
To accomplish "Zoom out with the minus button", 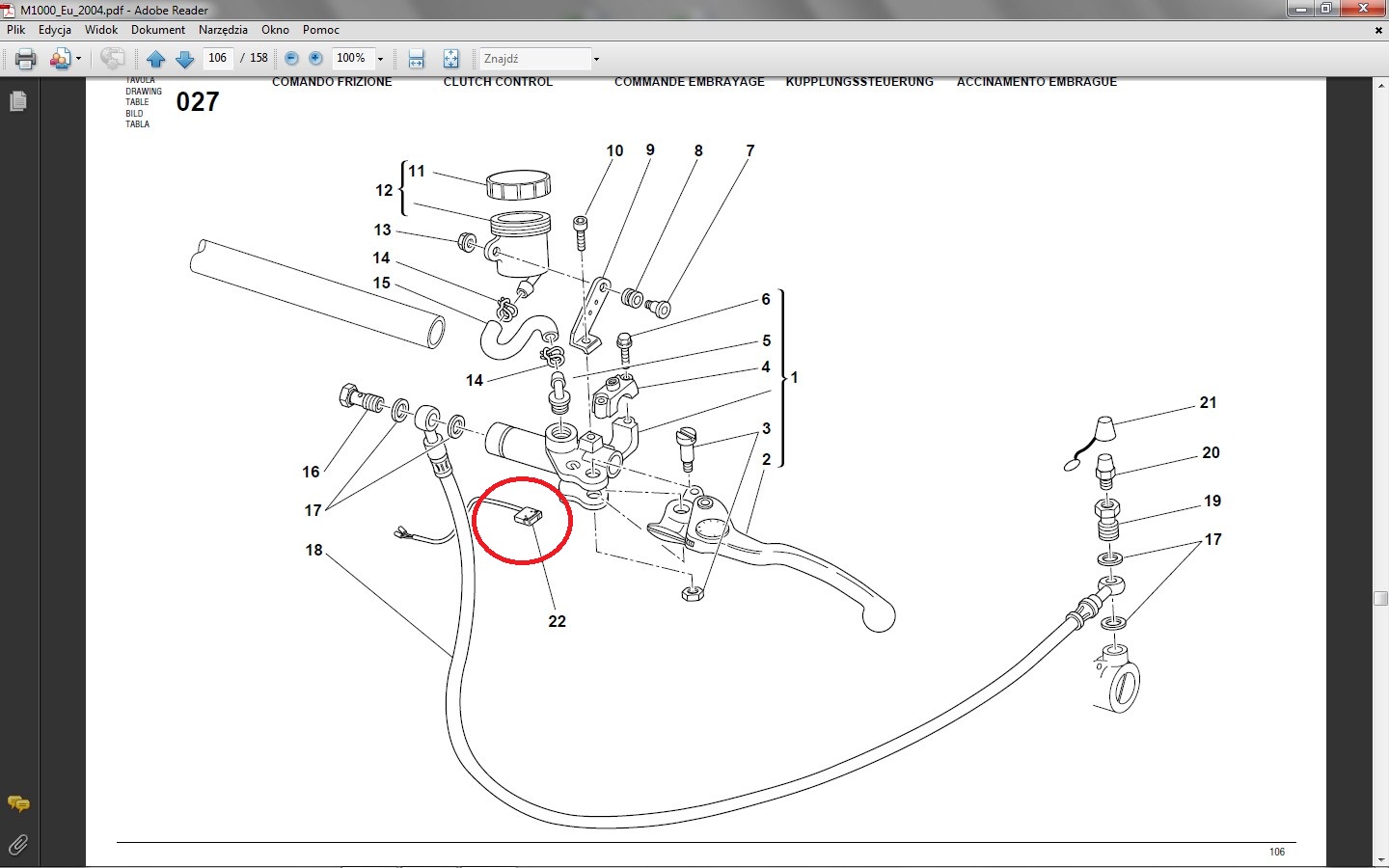I will pos(291,58).
